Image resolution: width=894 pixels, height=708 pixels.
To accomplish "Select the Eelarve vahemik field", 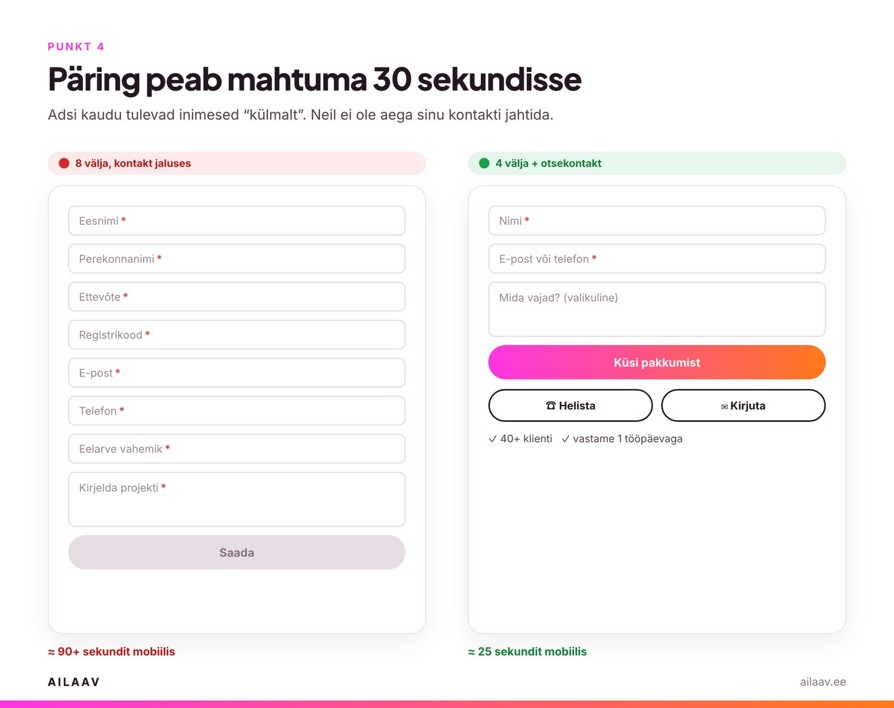I will tap(237, 449).
